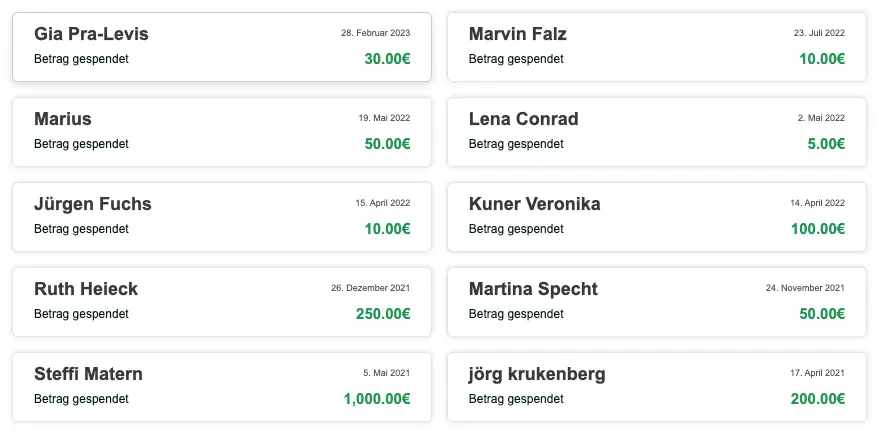Click Ruth Heieck donor name
This screenshot has width=884, height=433.
point(86,289)
